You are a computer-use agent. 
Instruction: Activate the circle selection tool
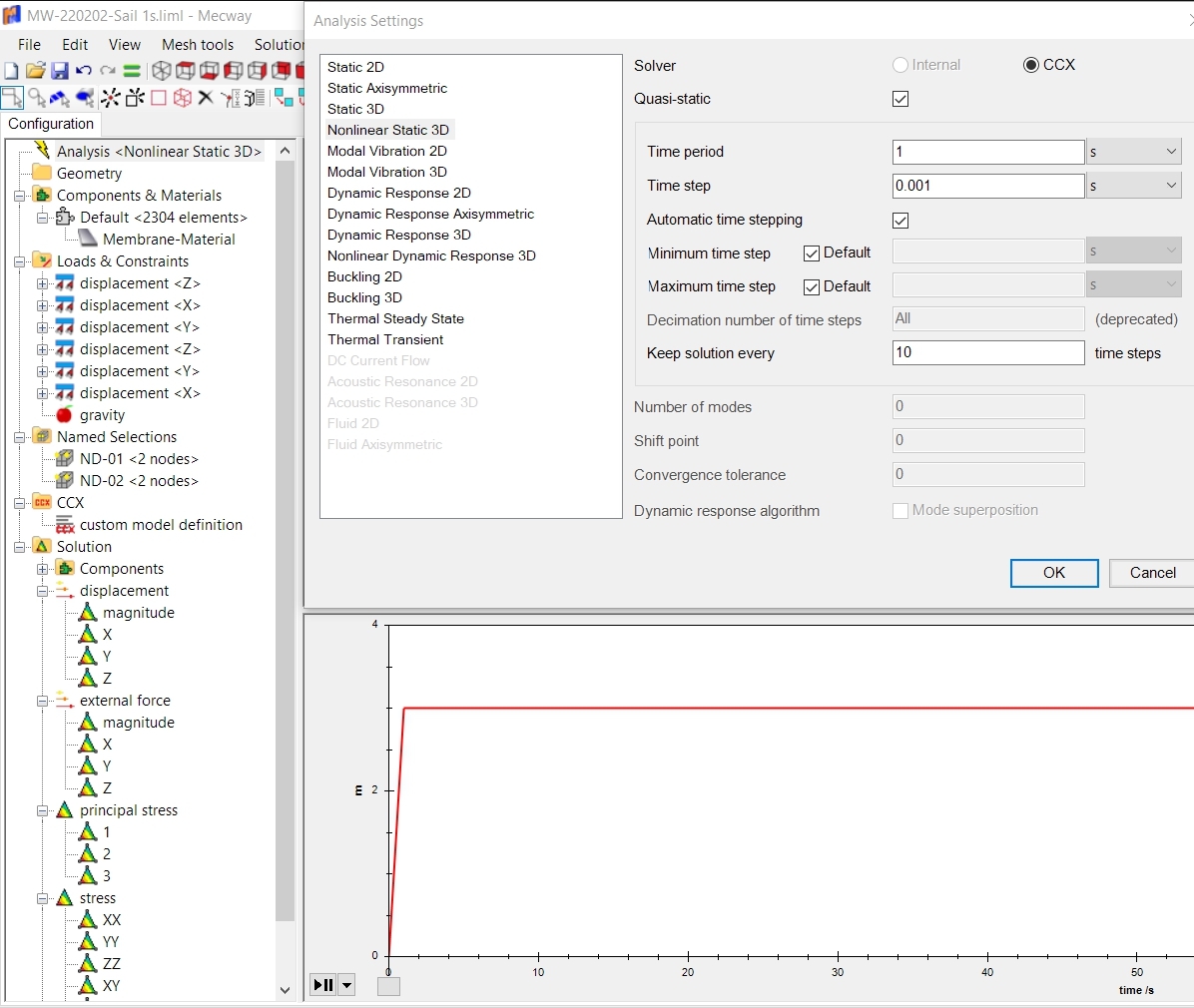(37, 98)
